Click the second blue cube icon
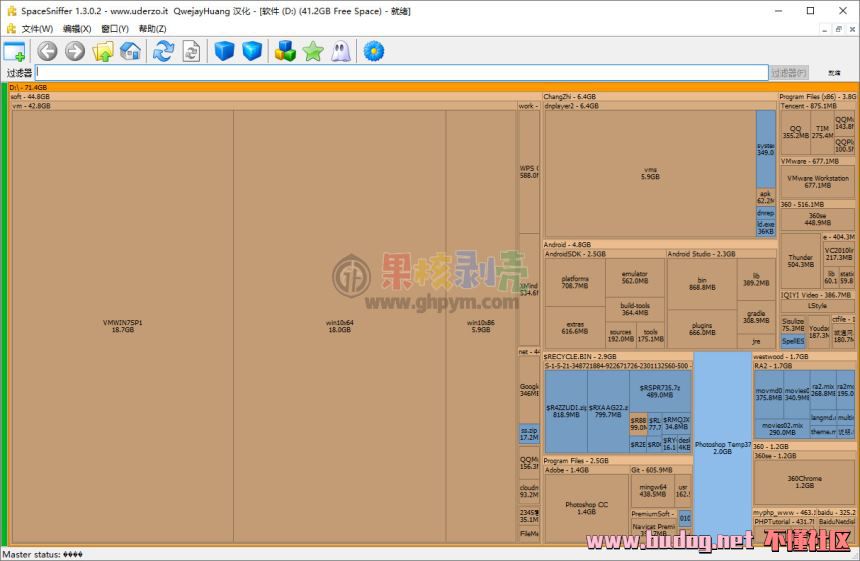Image resolution: width=860 pixels, height=561 pixels. 252,52
